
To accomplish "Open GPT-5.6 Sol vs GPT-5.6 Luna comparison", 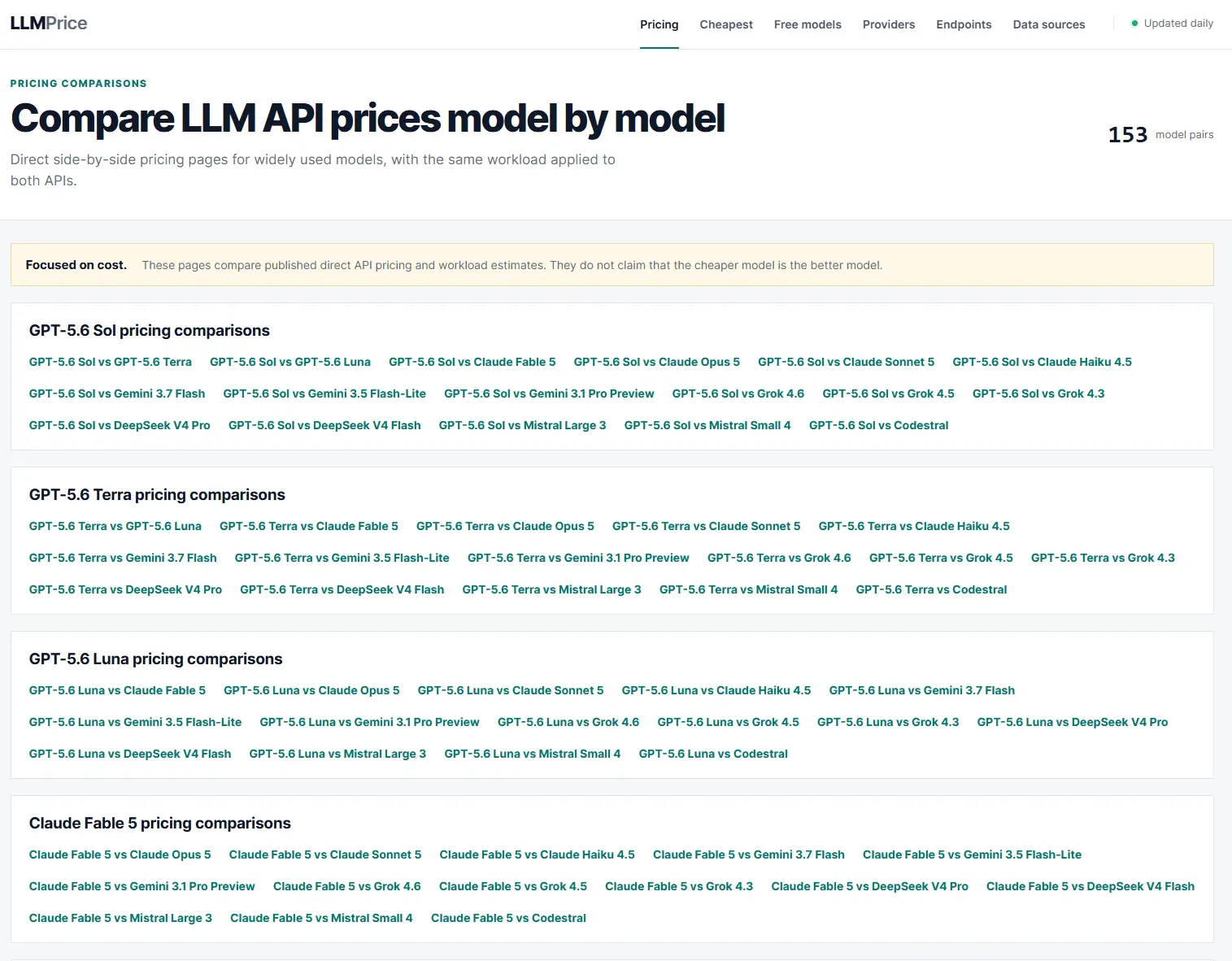I will pyautogui.click(x=290, y=362).
